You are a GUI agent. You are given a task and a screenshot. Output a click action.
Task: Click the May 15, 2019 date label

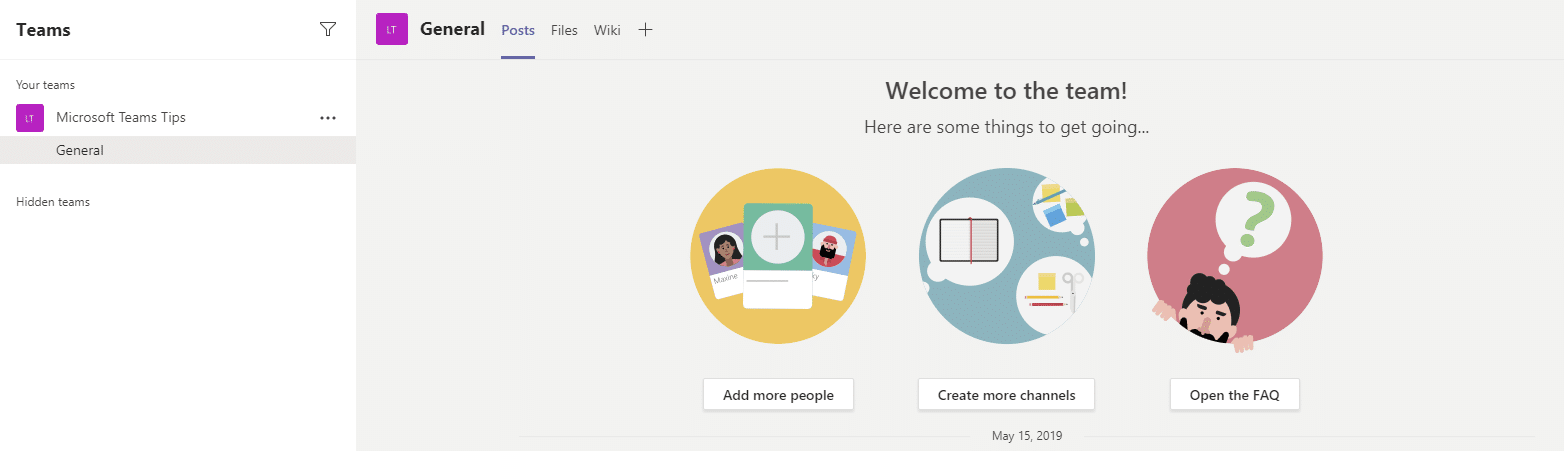pos(1027,436)
